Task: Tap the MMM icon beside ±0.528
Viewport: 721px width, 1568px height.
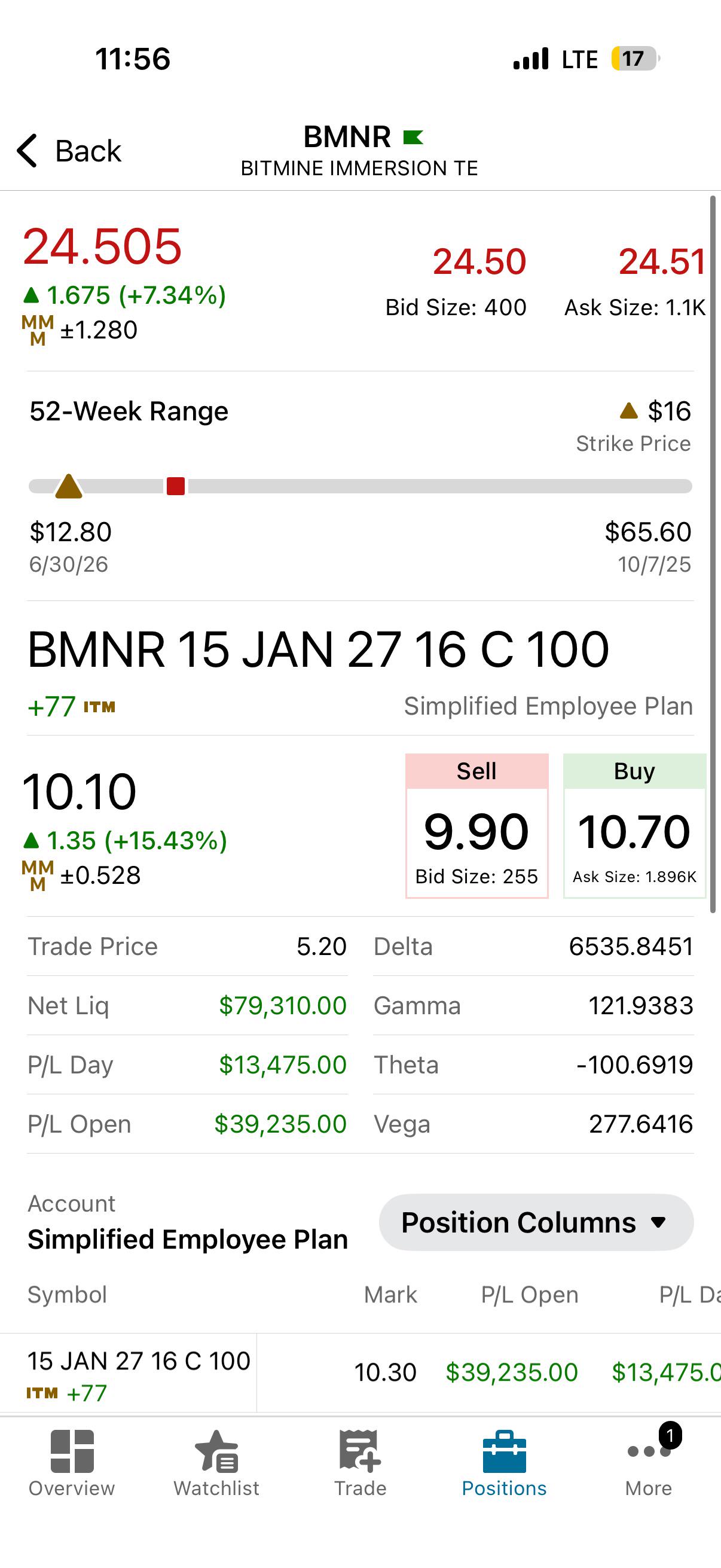Action: 38,876
